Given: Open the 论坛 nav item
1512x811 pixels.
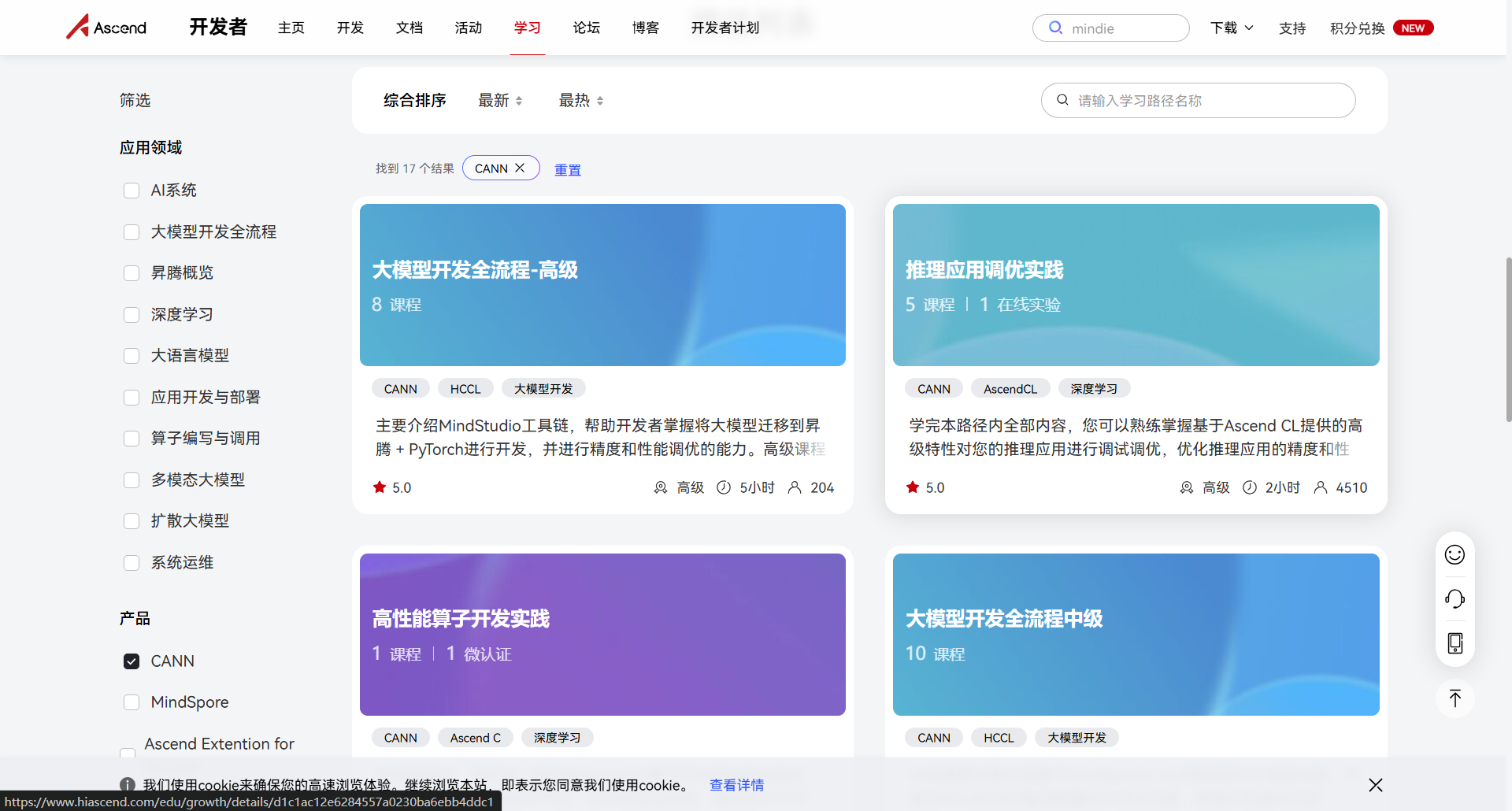Looking at the screenshot, I should pyautogui.click(x=587, y=28).
